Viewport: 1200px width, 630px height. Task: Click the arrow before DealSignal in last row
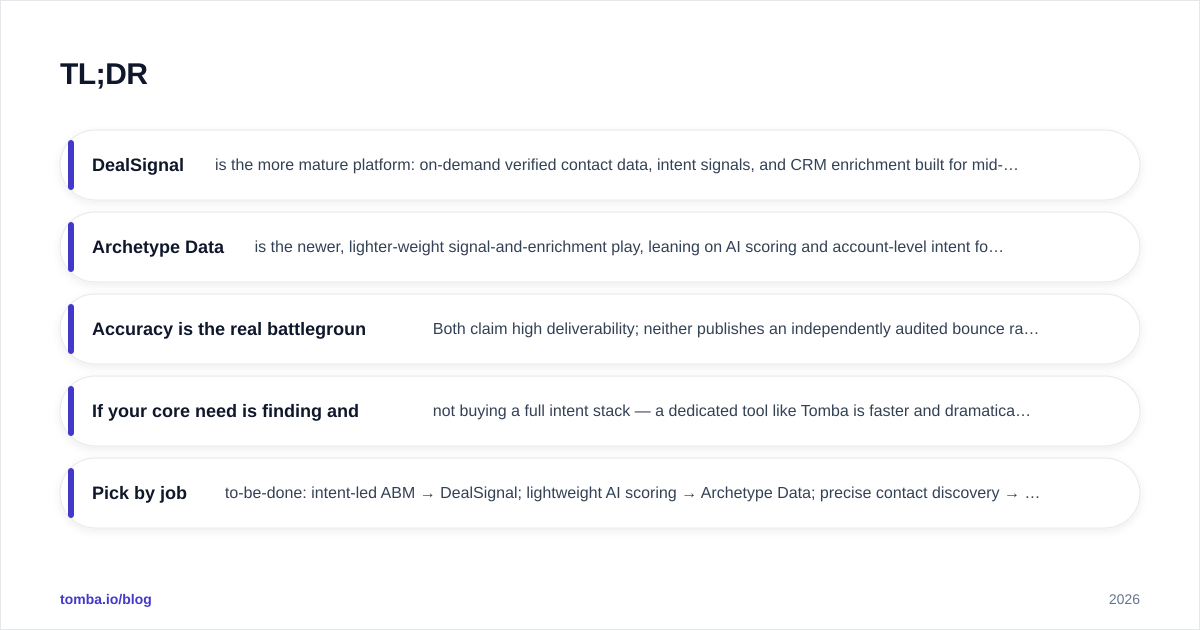[427, 494]
